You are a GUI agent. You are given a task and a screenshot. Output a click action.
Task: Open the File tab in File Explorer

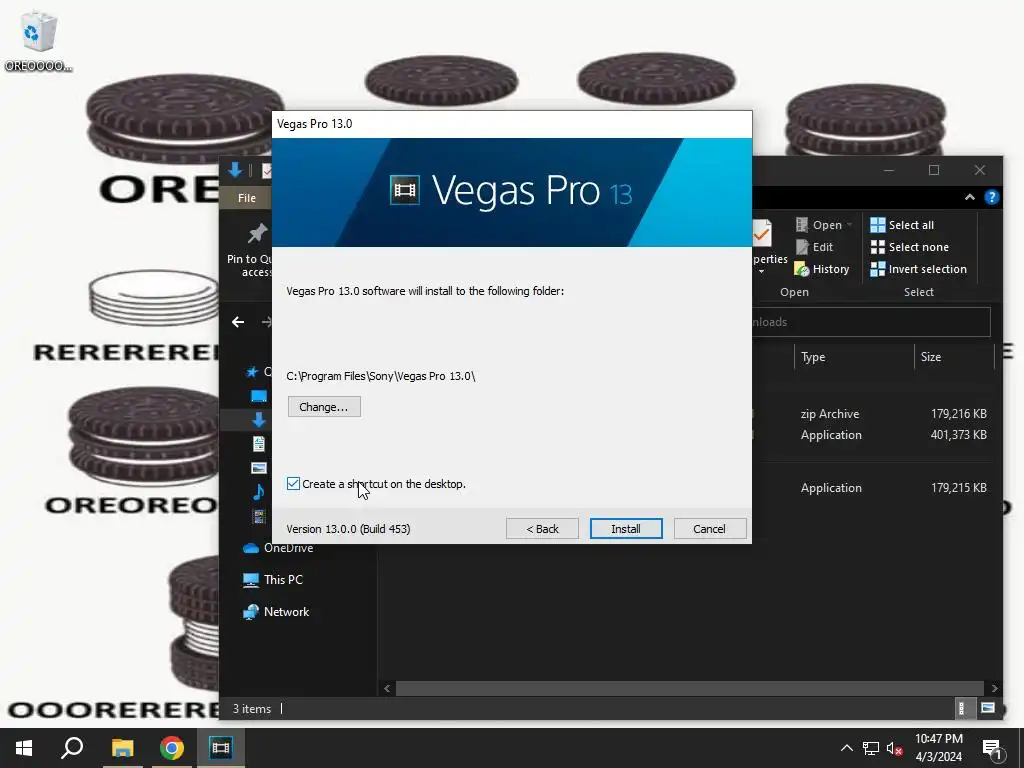[x=247, y=198]
